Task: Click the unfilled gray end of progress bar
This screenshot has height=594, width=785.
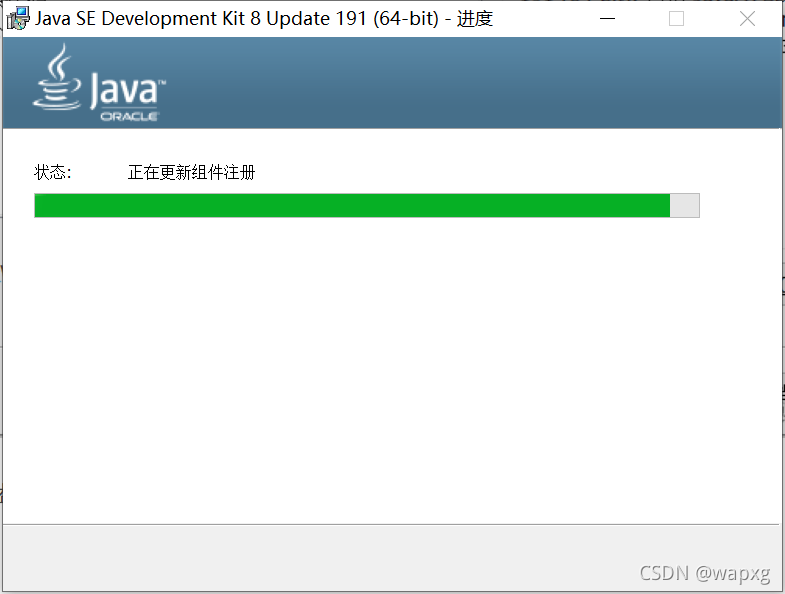Action: point(684,205)
